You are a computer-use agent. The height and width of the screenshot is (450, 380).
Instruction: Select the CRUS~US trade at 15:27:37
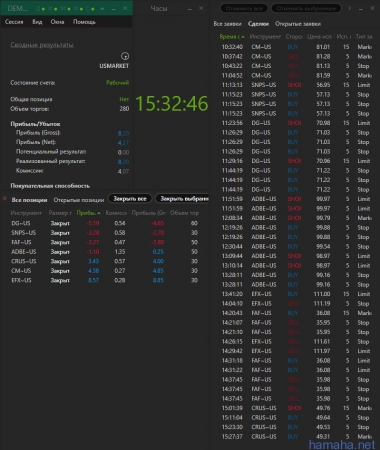pos(296,437)
